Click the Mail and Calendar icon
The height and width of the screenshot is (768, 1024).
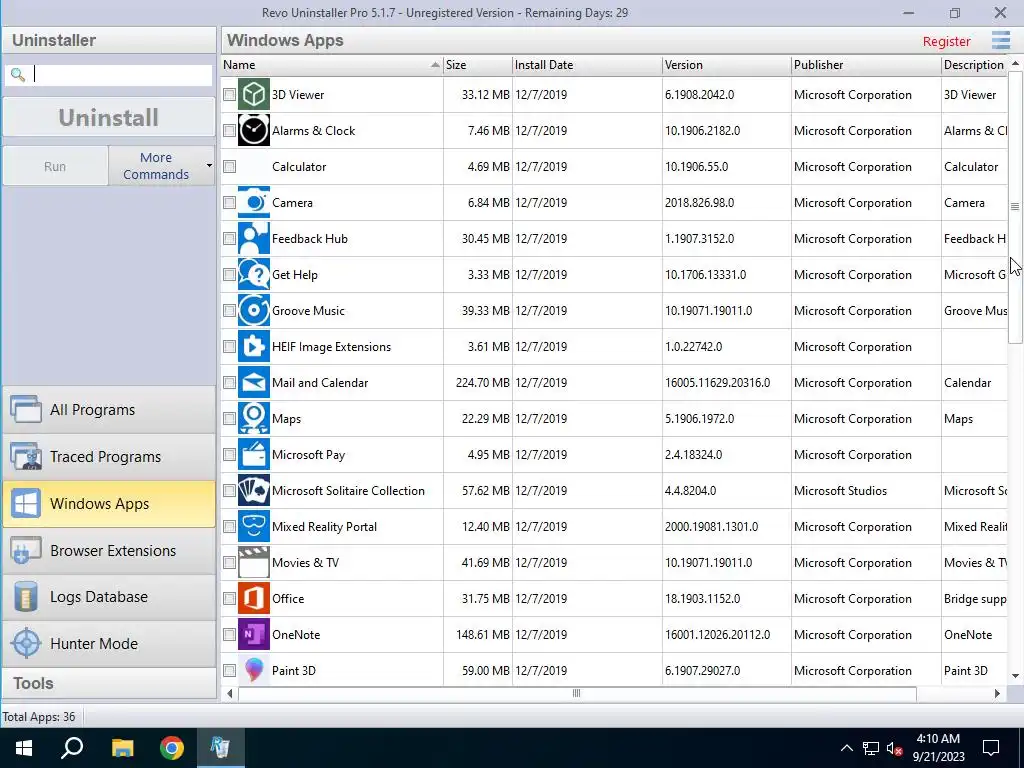(253, 383)
